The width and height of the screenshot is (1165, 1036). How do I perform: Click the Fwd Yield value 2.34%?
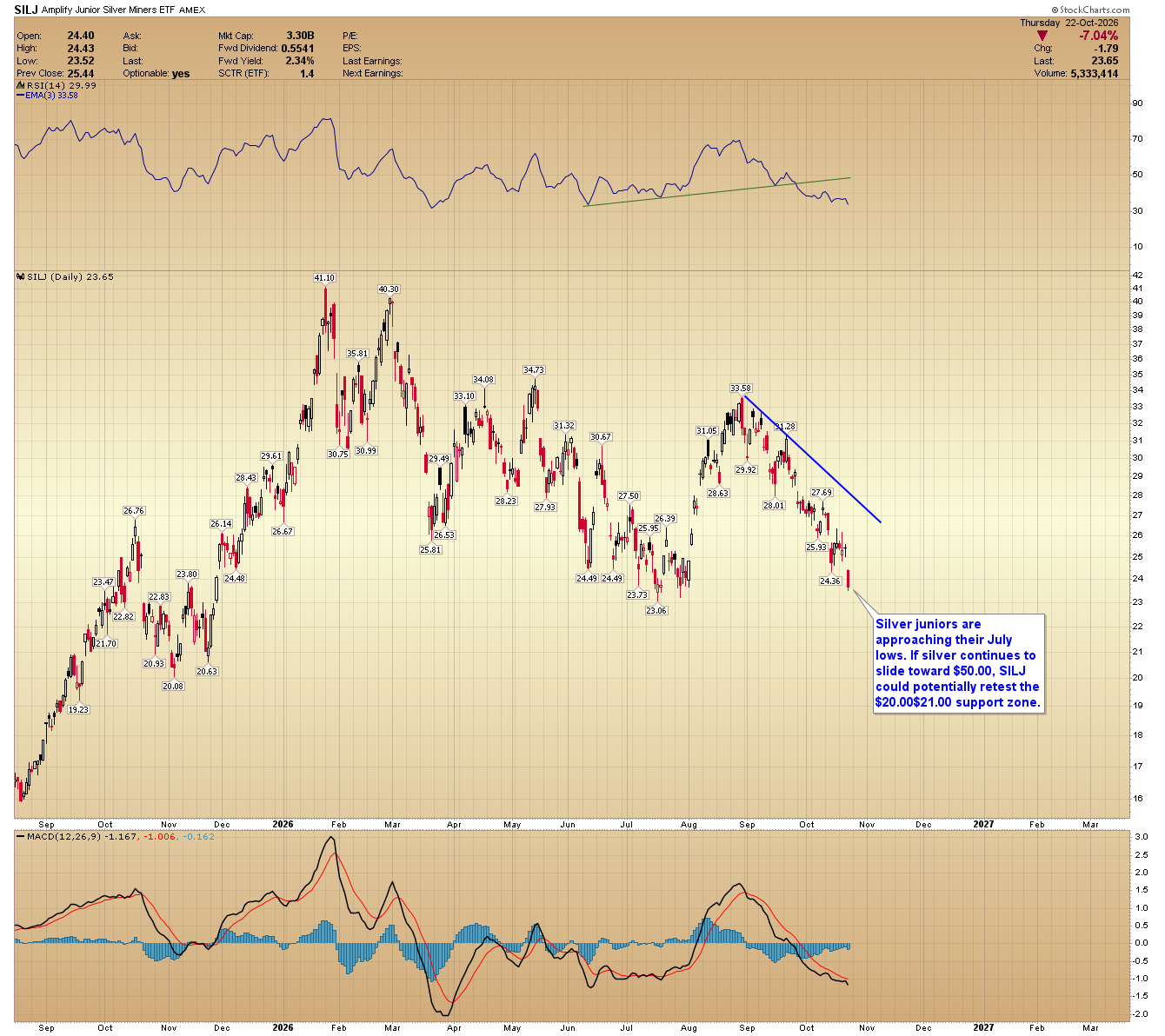[x=300, y=61]
